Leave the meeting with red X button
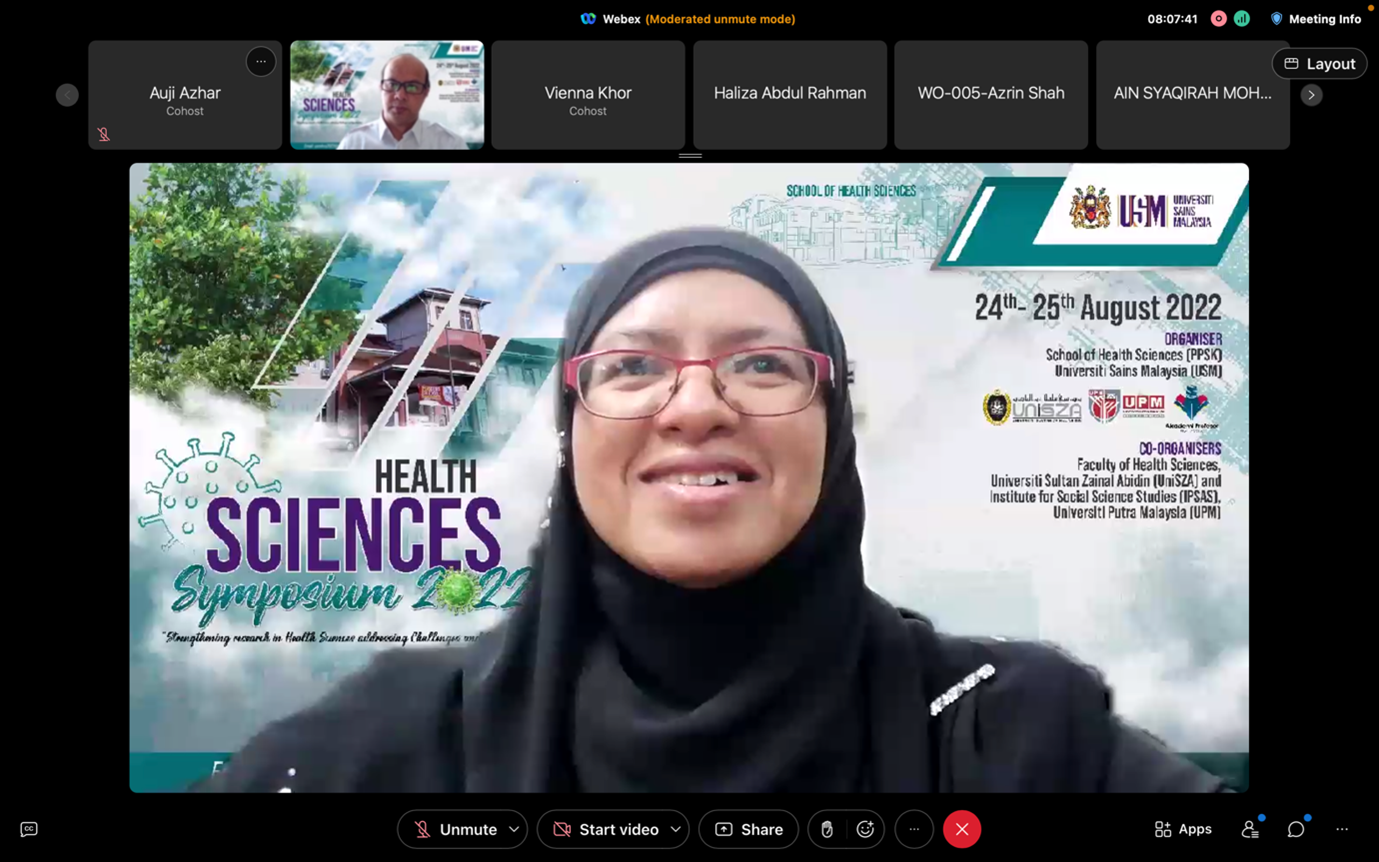This screenshot has width=1379, height=862. pyautogui.click(x=962, y=829)
